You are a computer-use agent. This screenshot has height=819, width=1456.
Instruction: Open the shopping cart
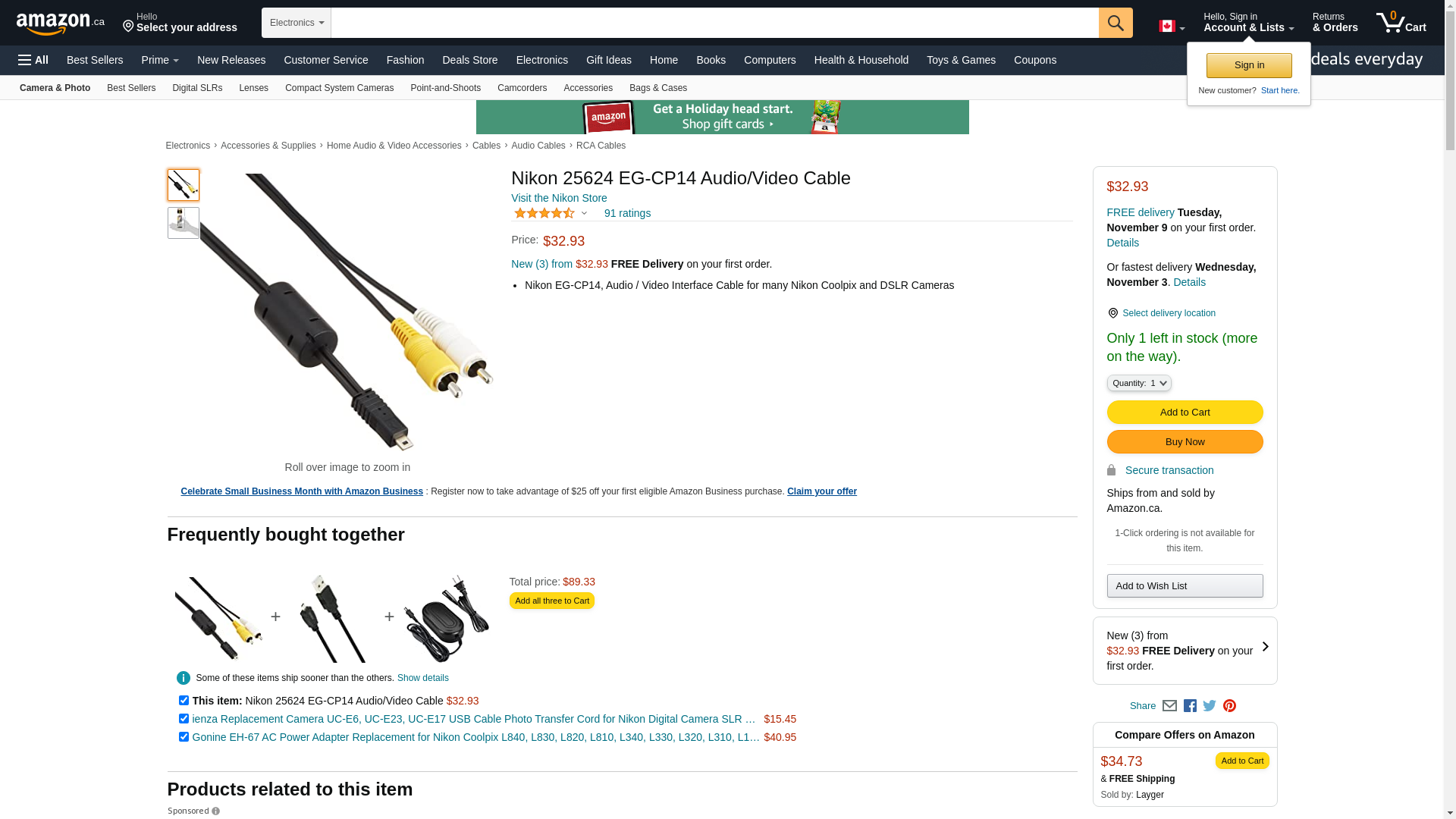click(x=1401, y=23)
